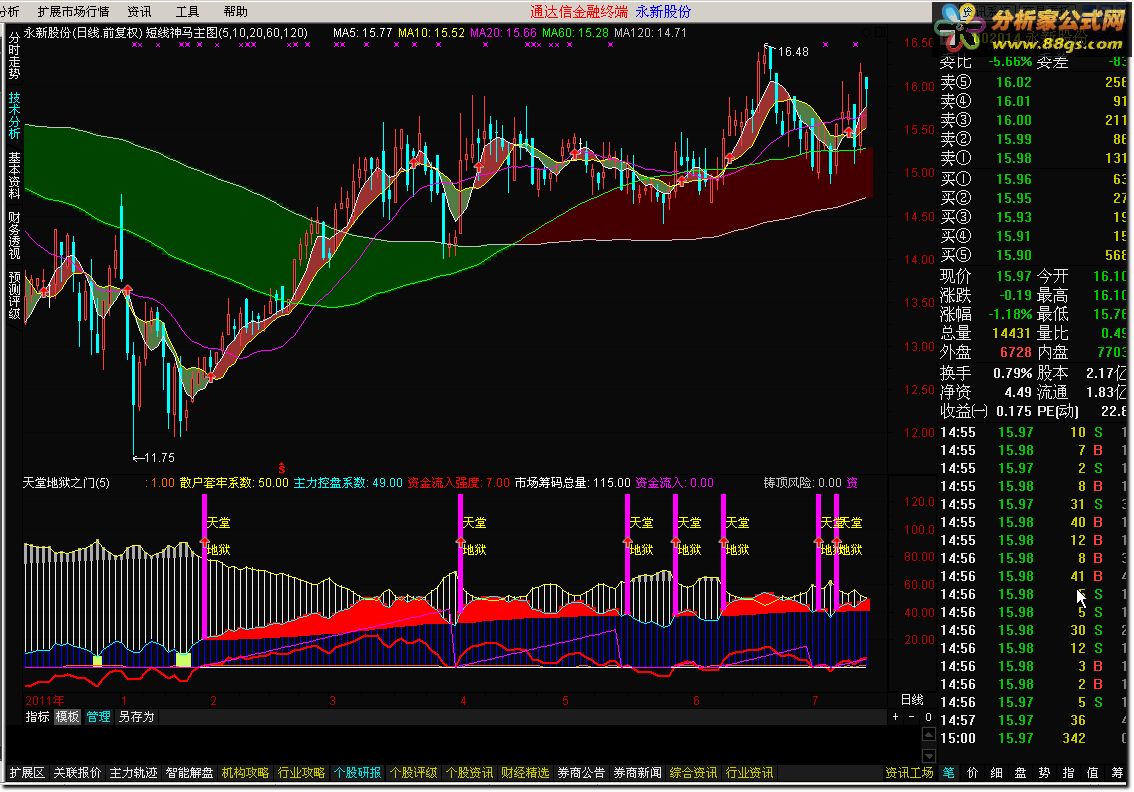Open the 行业资讯 bottom tab
The image size is (1134, 792).
749,772
